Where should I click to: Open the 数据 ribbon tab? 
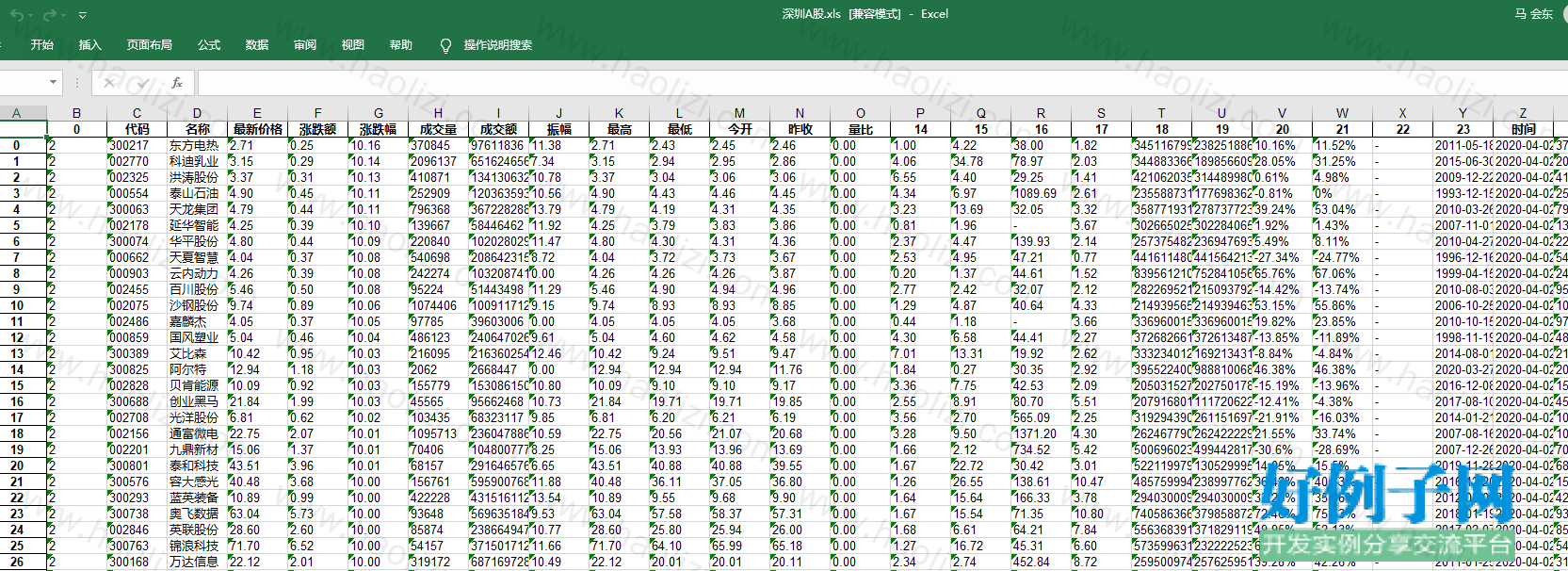[257, 45]
